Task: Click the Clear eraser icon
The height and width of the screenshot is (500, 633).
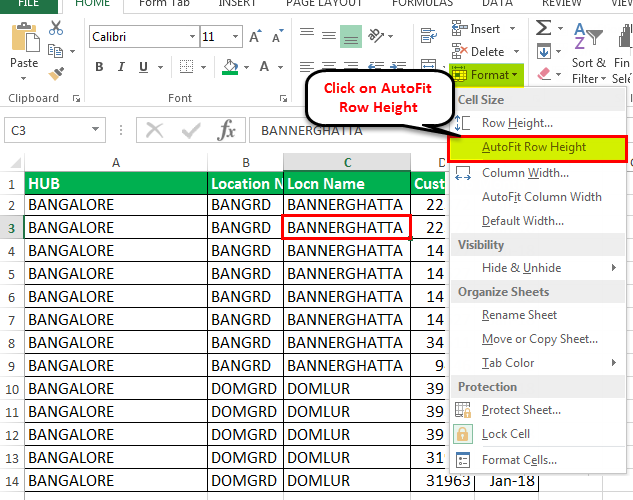Action: (544, 74)
